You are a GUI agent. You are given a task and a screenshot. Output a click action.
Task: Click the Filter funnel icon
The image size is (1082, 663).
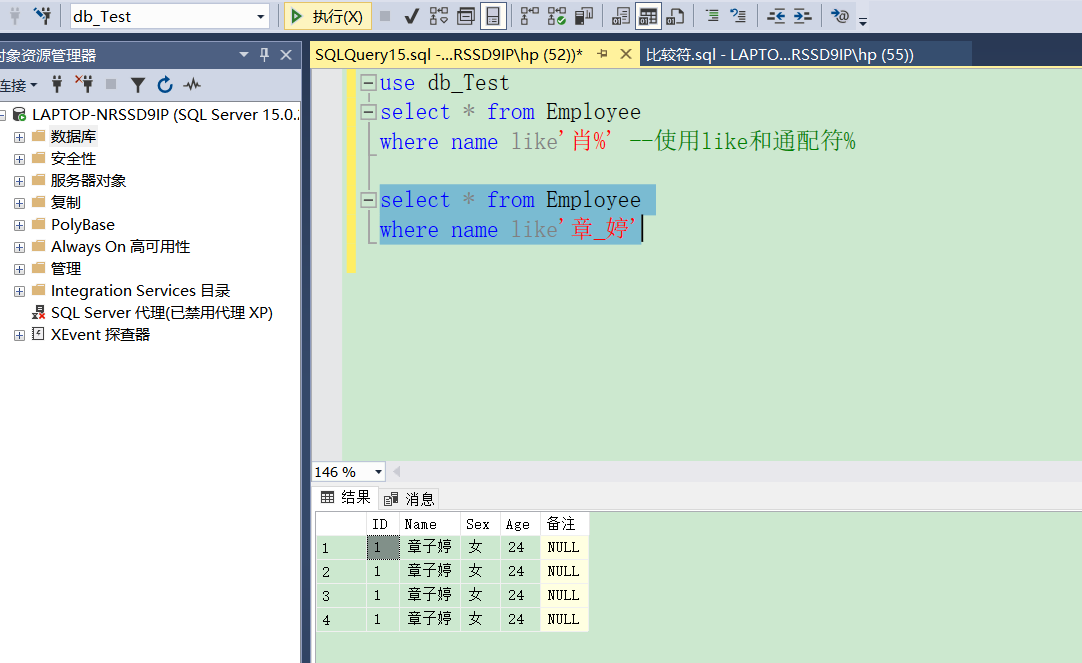[x=137, y=85]
